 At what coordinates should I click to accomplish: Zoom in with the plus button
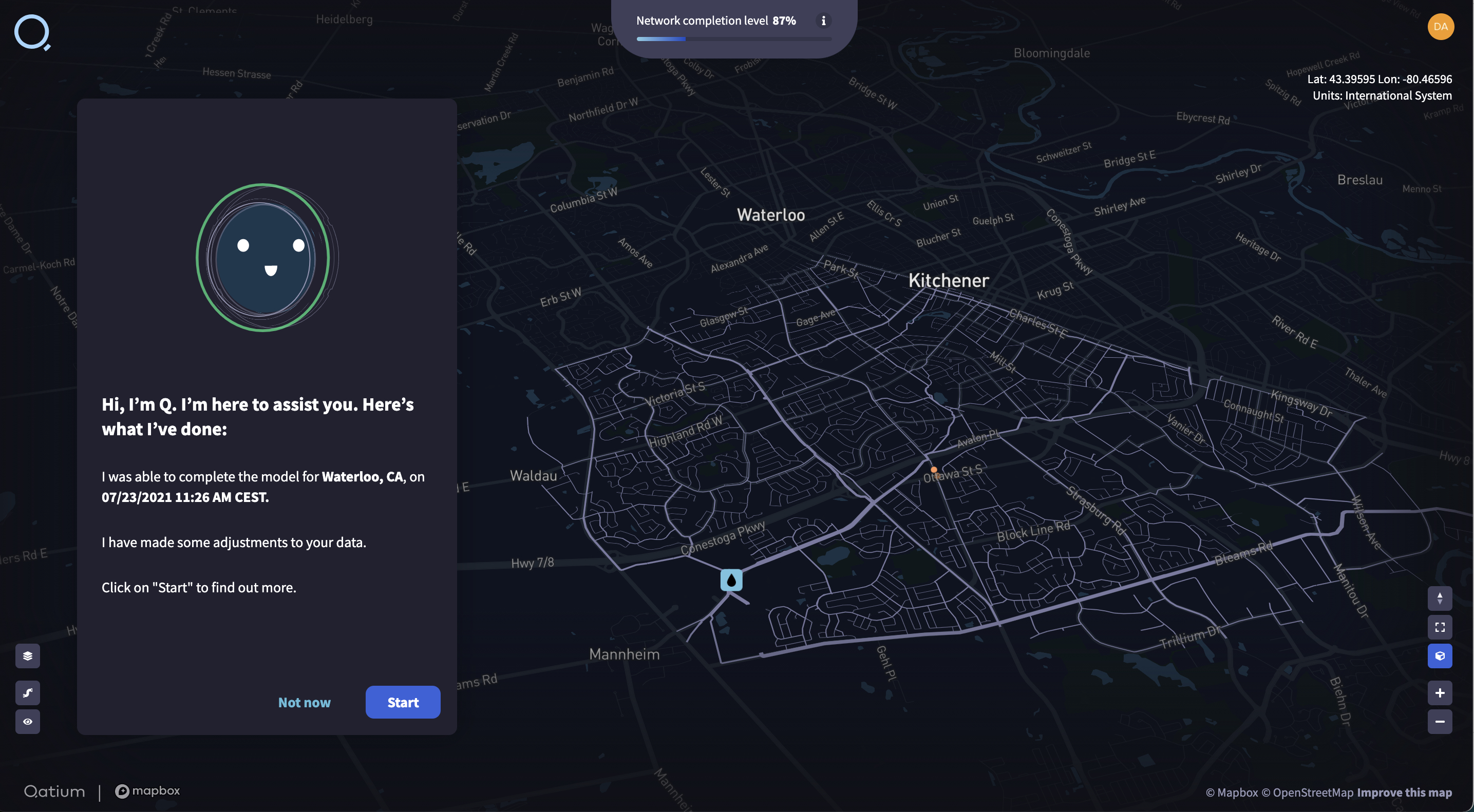(1440, 693)
